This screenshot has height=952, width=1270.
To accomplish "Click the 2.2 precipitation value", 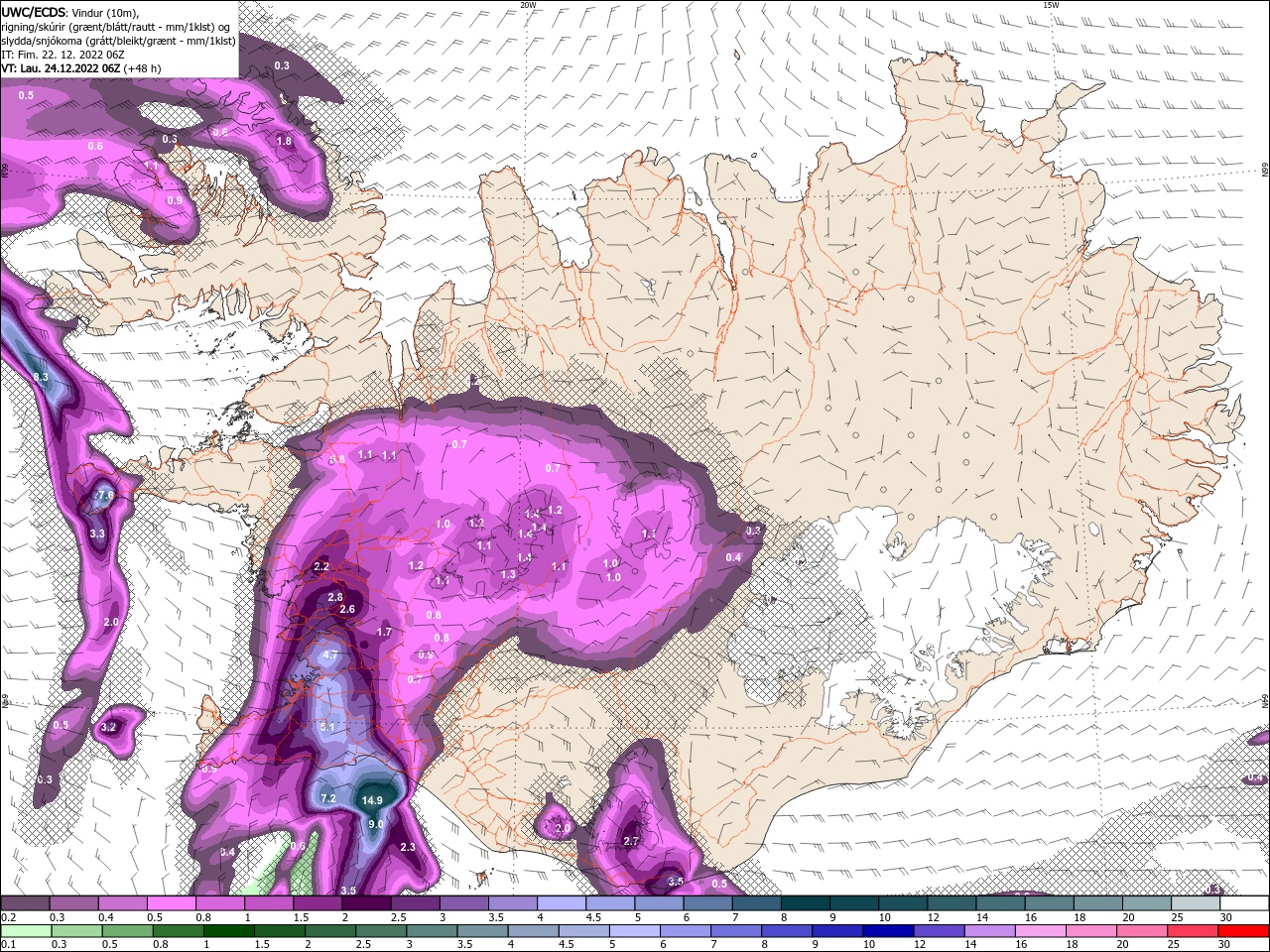I will (320, 566).
